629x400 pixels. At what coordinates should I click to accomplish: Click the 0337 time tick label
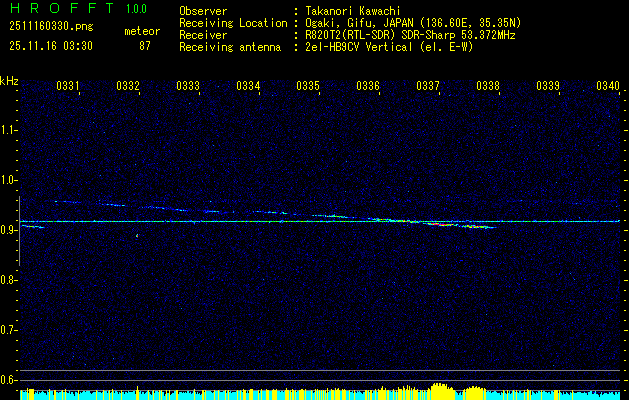(428, 86)
